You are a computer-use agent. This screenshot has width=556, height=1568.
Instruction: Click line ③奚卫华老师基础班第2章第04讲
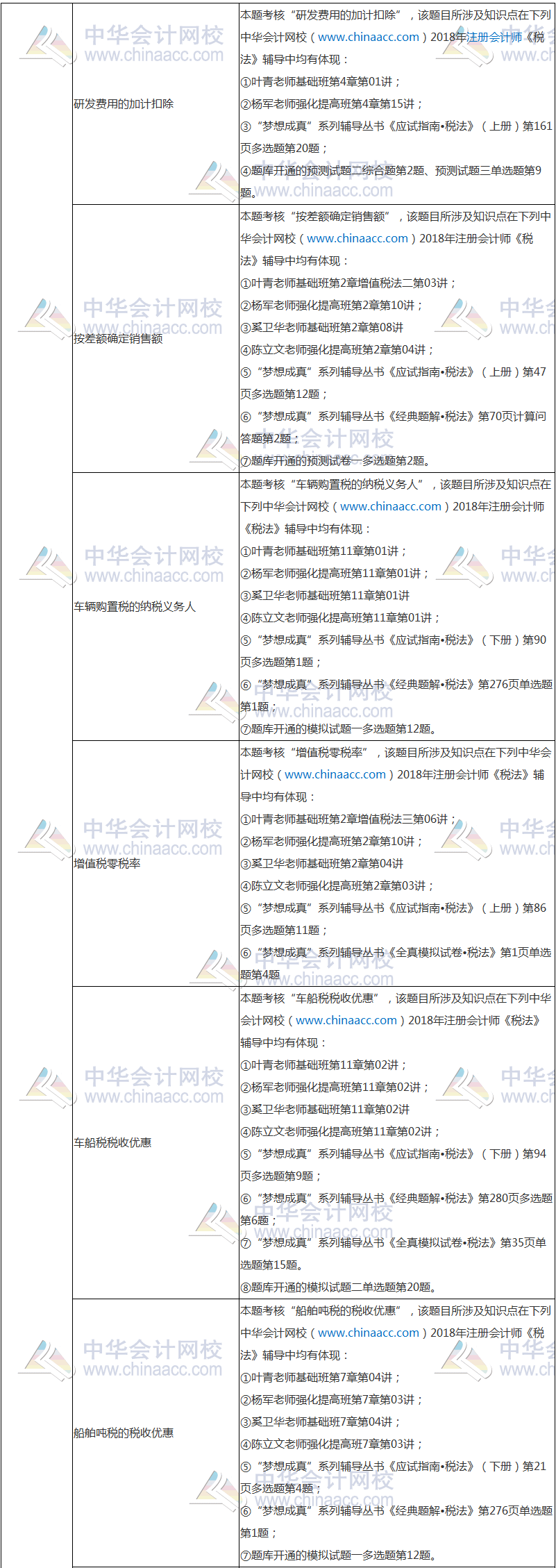click(x=322, y=864)
